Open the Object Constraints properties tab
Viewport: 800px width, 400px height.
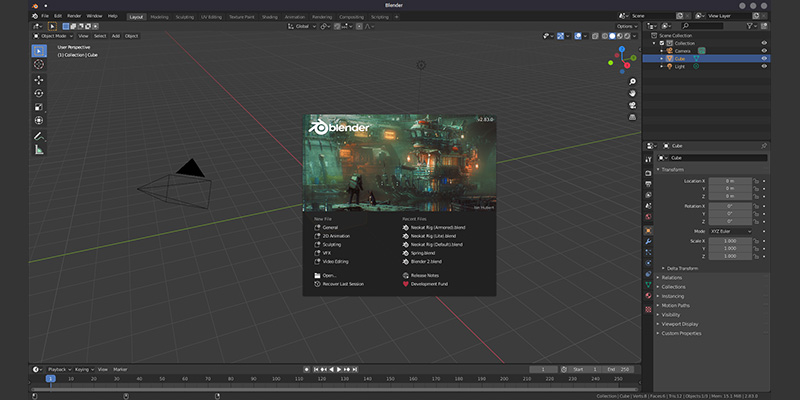coord(648,274)
